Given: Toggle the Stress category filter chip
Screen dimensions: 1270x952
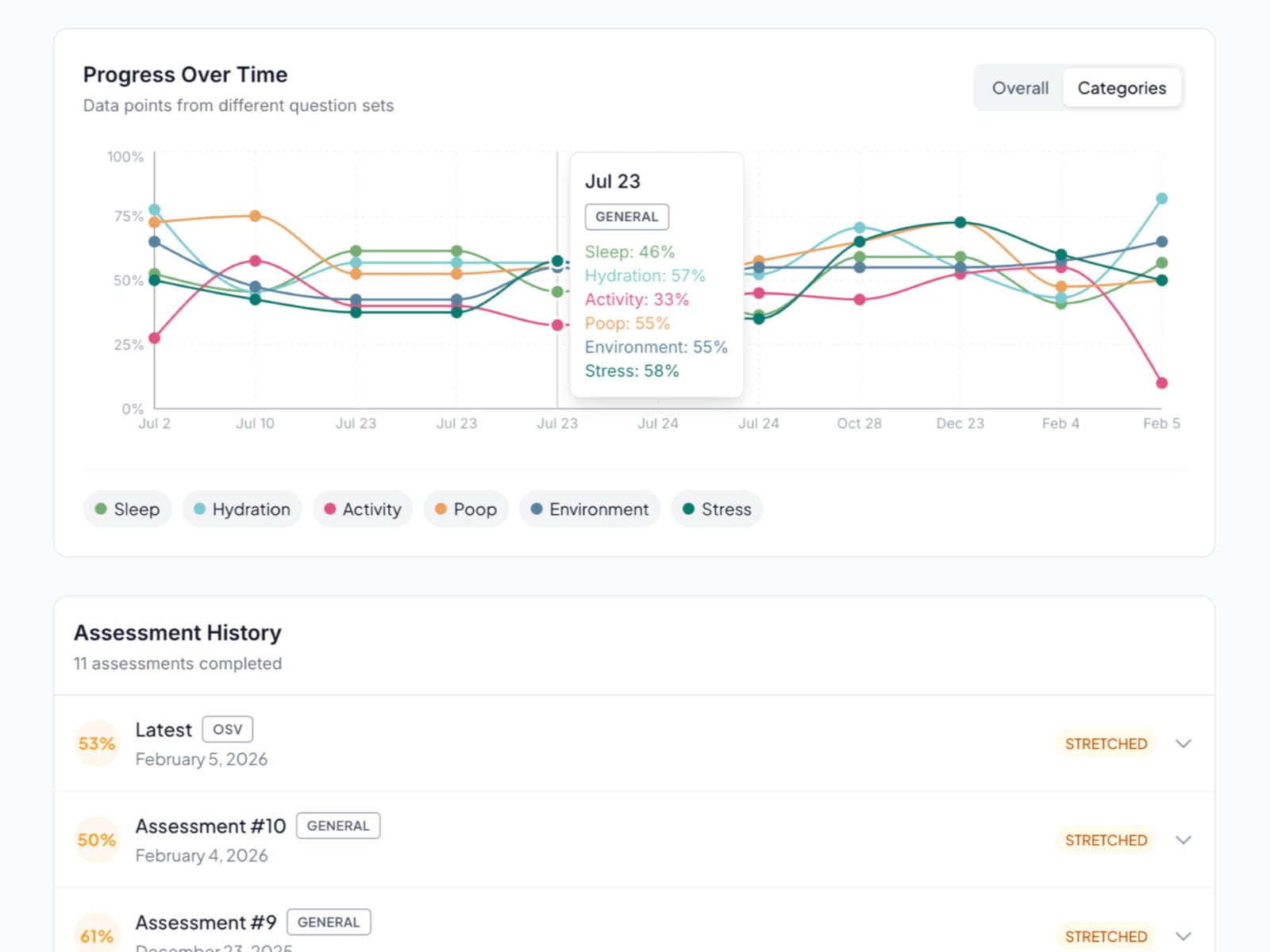Looking at the screenshot, I should coord(717,509).
